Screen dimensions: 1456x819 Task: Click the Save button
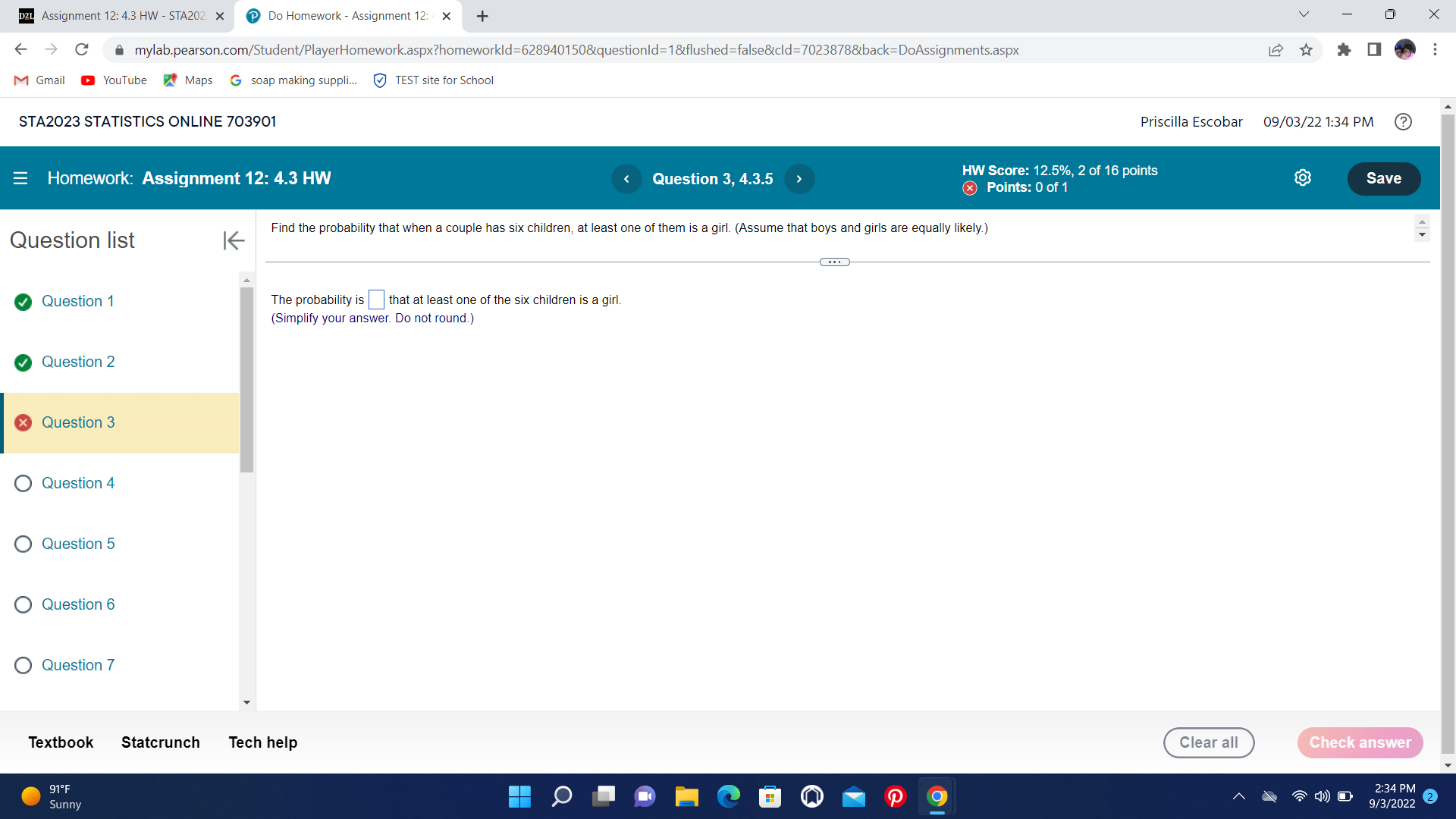click(1383, 178)
